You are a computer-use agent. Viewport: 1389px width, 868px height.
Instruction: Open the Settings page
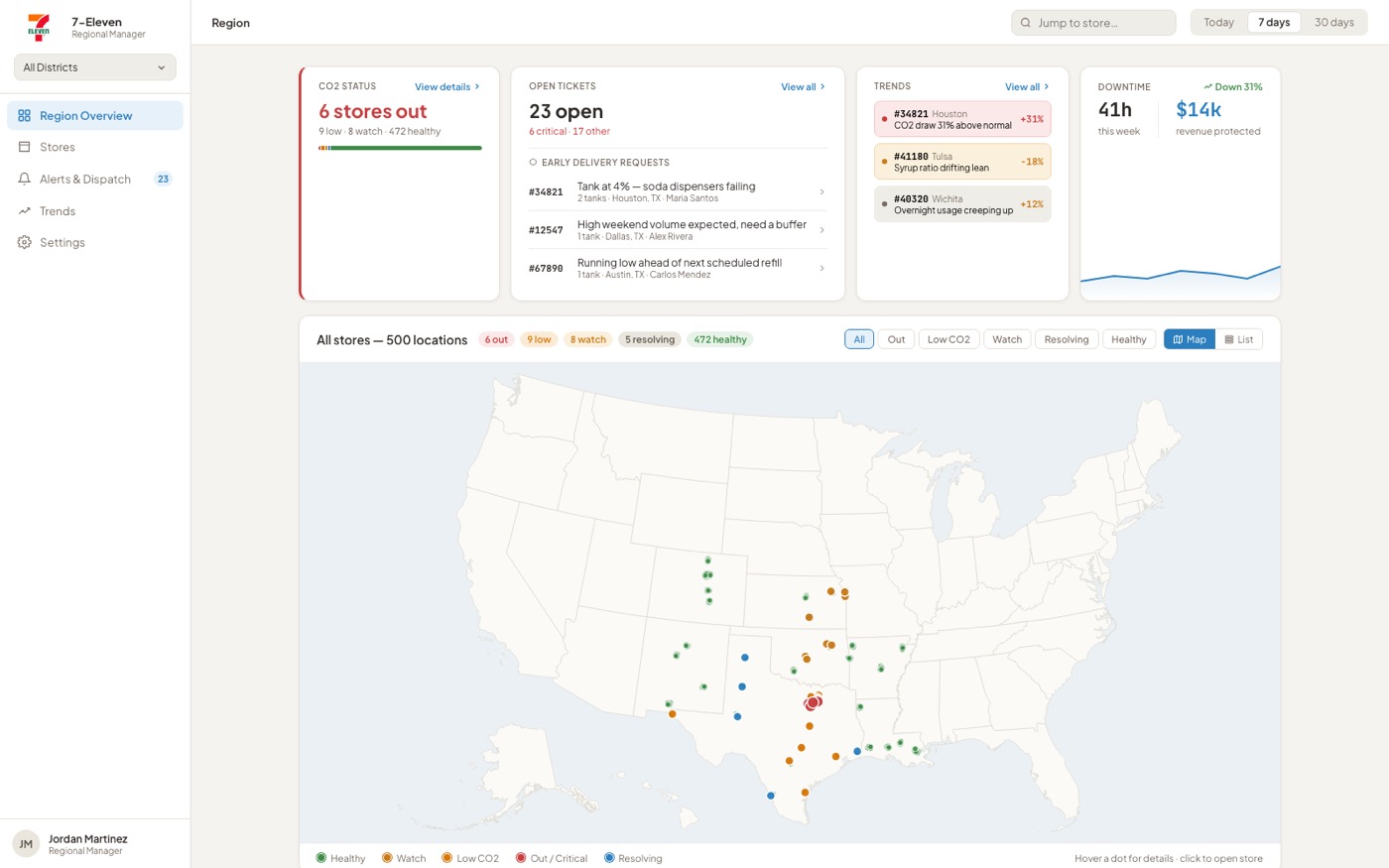pos(95,242)
